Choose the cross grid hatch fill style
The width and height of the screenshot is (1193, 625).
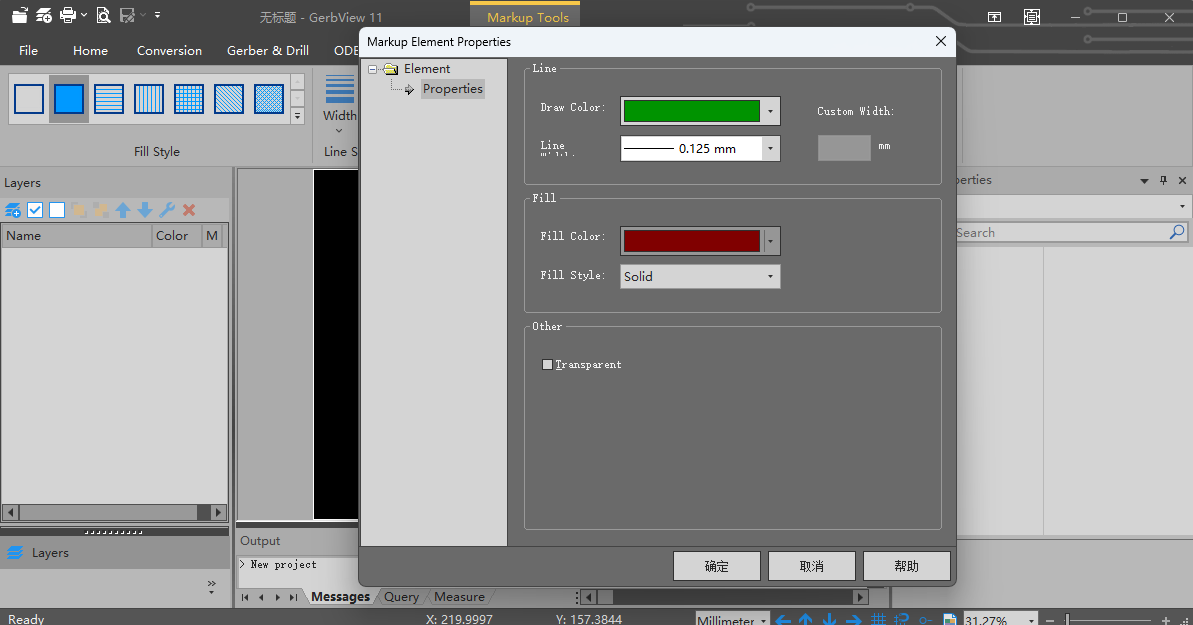point(189,99)
